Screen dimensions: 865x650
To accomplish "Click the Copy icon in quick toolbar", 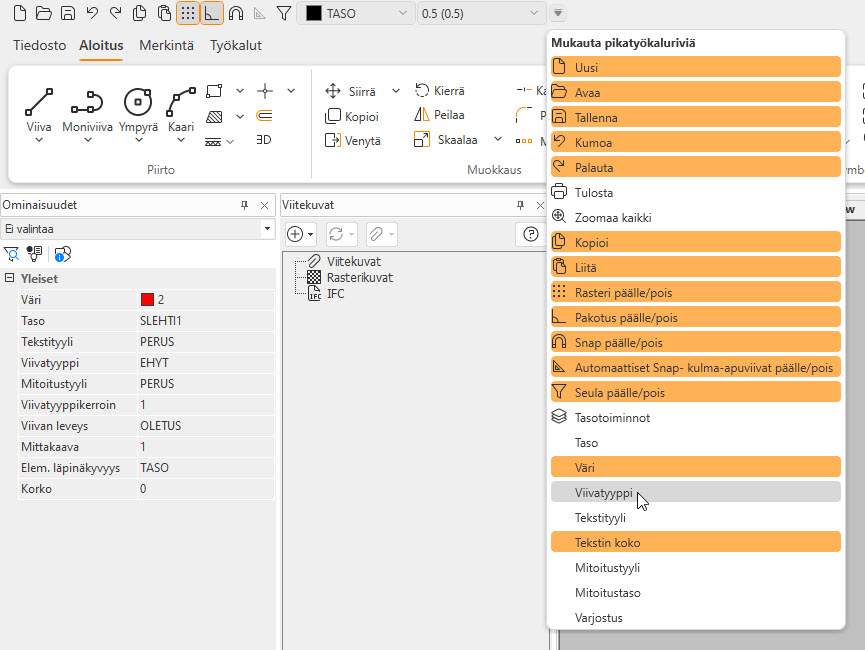I will pyautogui.click(x=140, y=13).
